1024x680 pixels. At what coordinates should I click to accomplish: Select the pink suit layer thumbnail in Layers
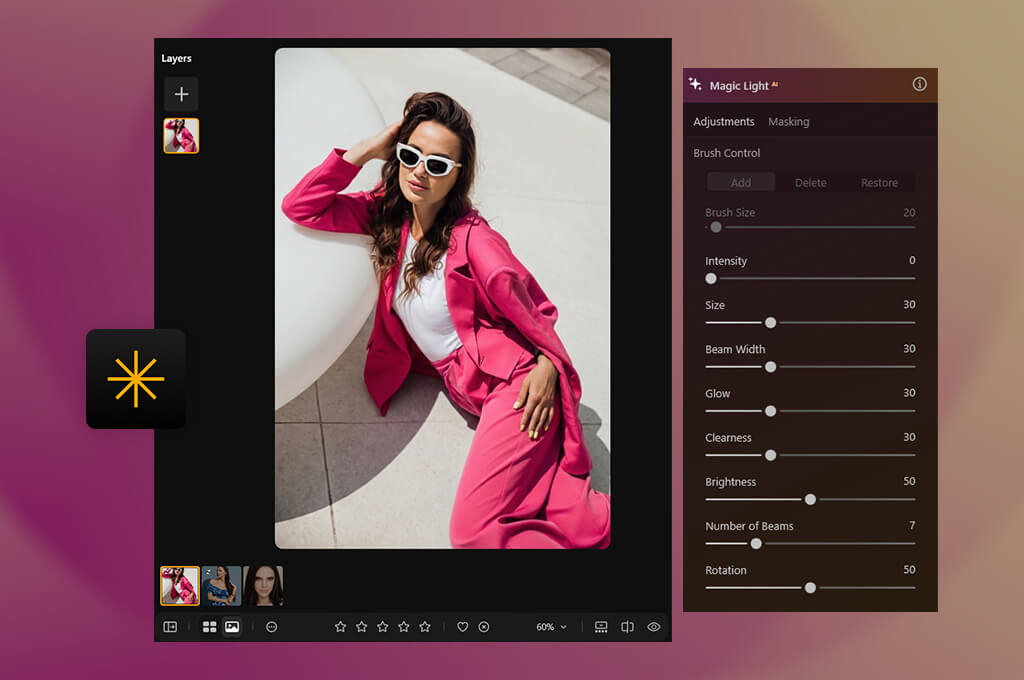[182, 136]
